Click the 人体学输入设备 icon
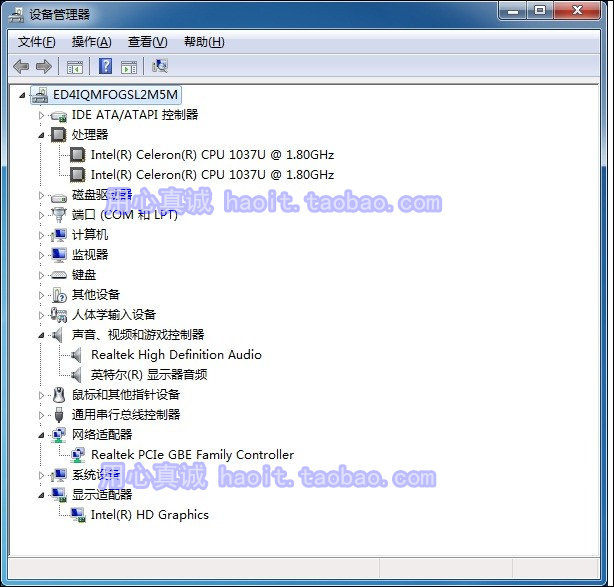The width and height of the screenshot is (614, 587). point(59,315)
